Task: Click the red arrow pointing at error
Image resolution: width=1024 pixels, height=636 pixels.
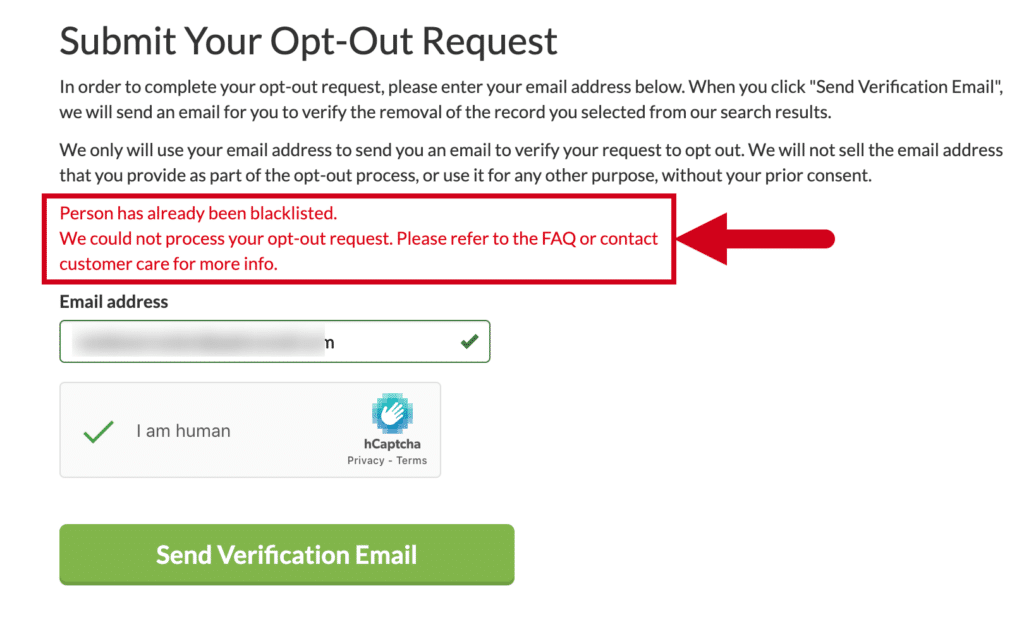Action: [756, 239]
